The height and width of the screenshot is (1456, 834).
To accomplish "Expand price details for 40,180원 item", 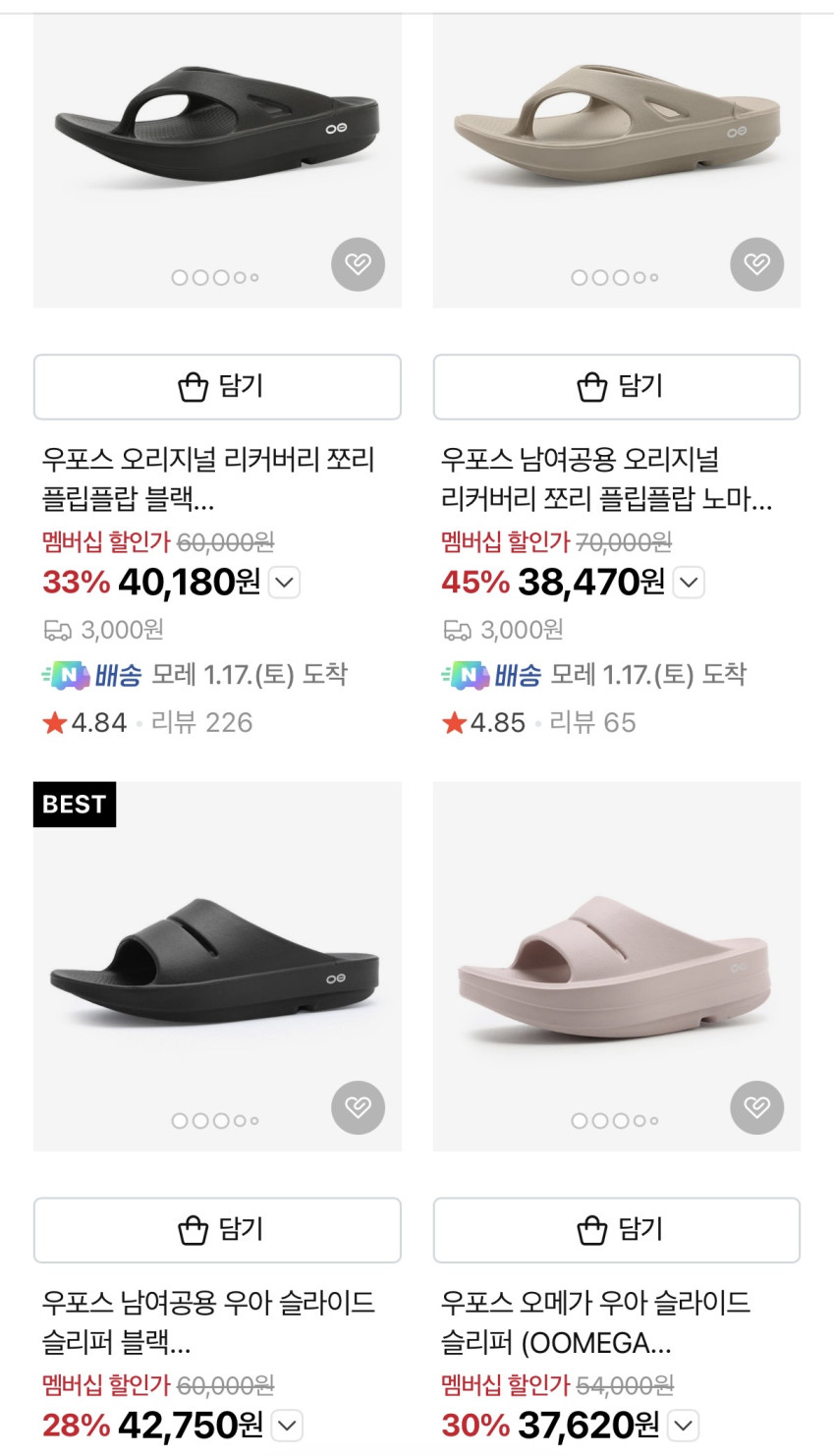I will pyautogui.click(x=284, y=583).
